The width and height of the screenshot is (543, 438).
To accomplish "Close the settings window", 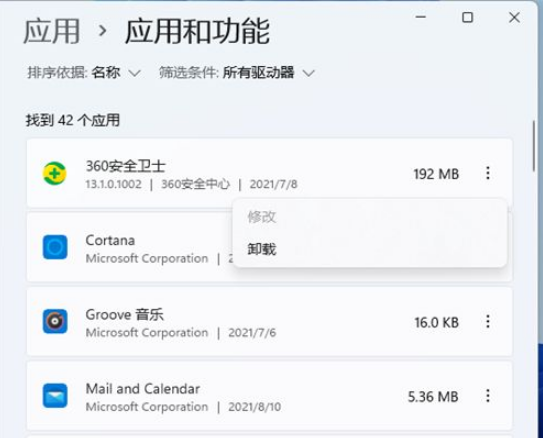I will (514, 17).
